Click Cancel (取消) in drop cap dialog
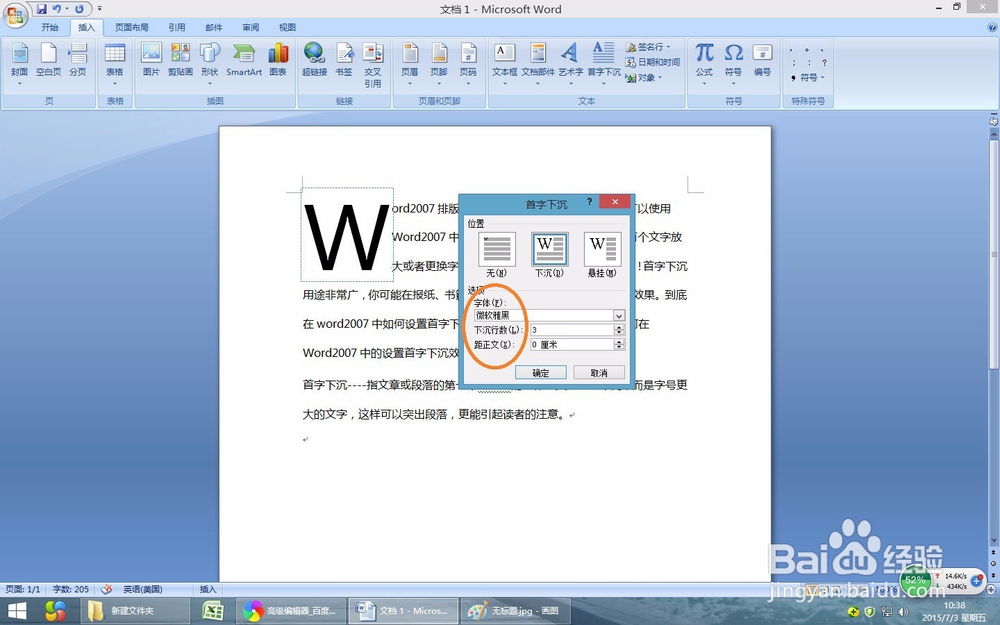The image size is (1000, 625). point(599,372)
